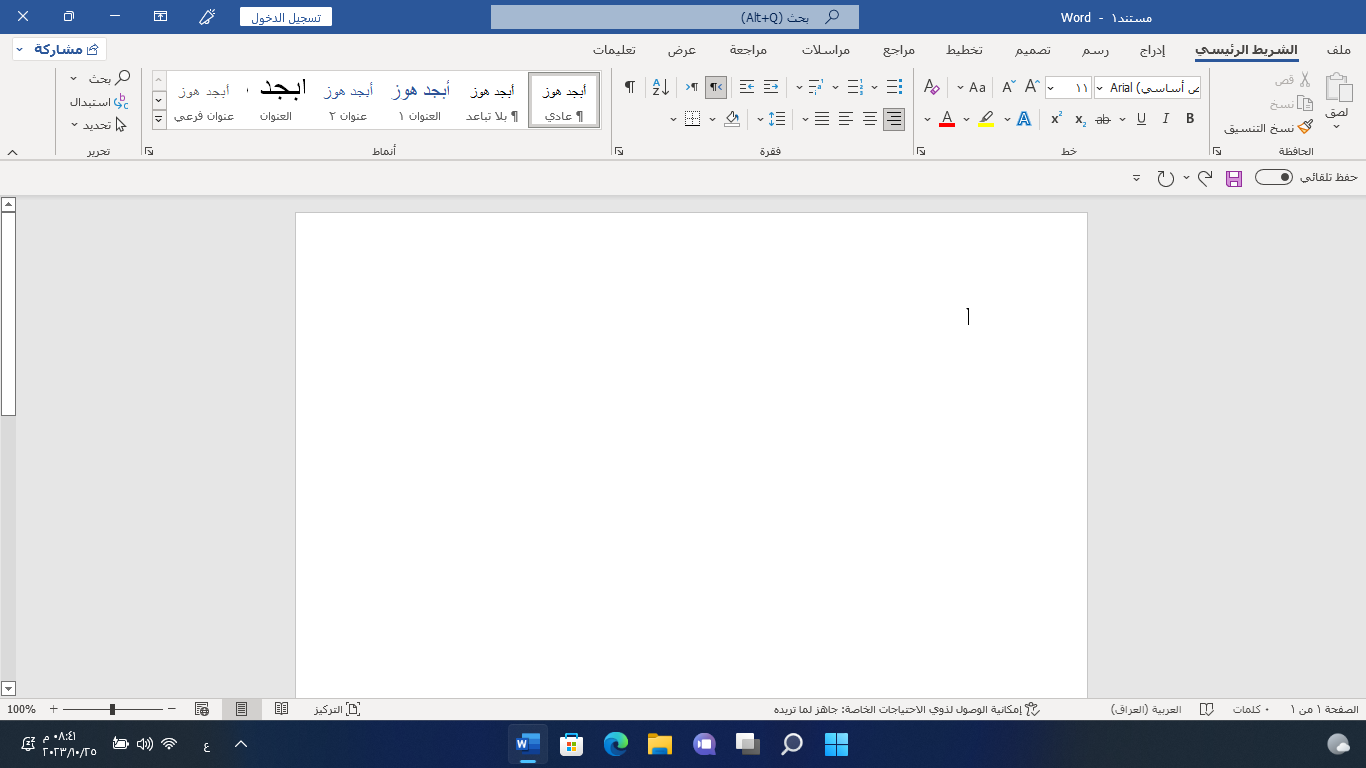Click the مشاركة (Share) button
Screen dimensions: 1366x768
coord(60,49)
